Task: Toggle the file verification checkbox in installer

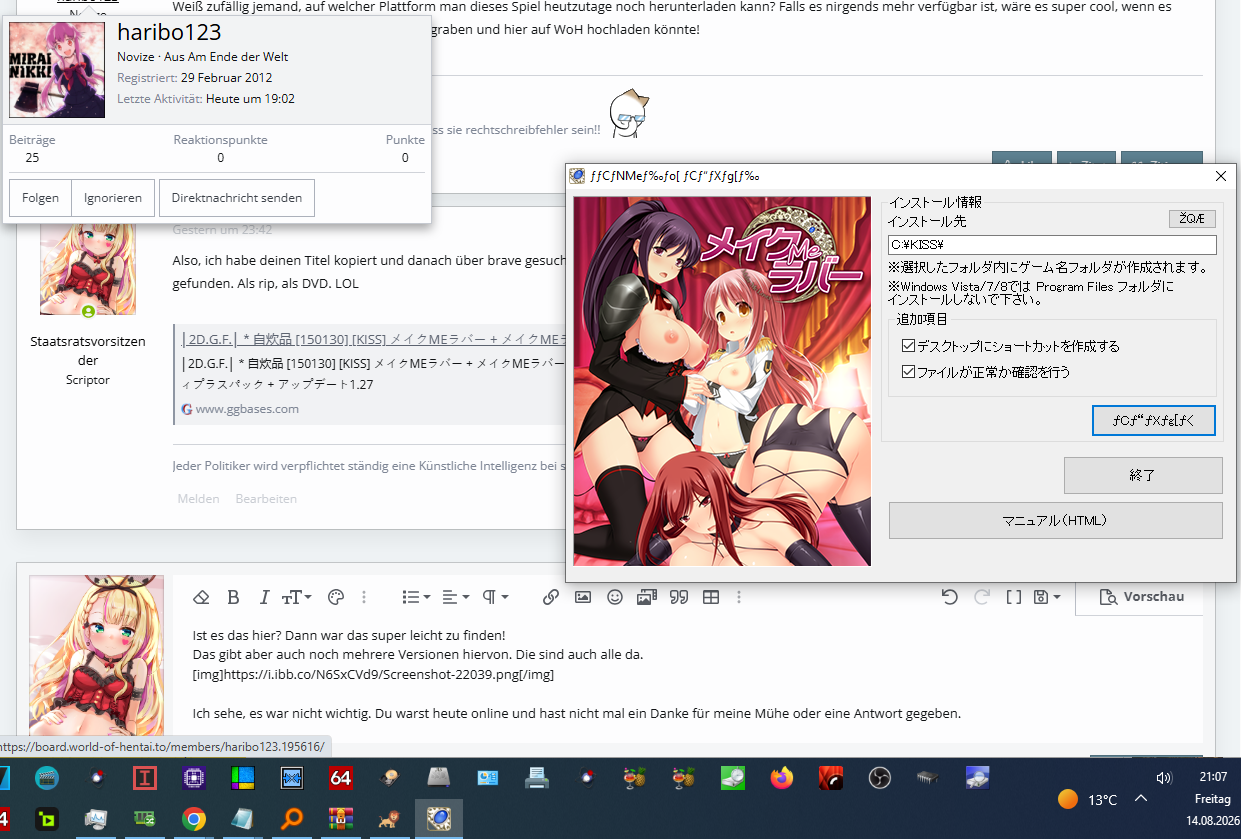Action: coord(909,372)
